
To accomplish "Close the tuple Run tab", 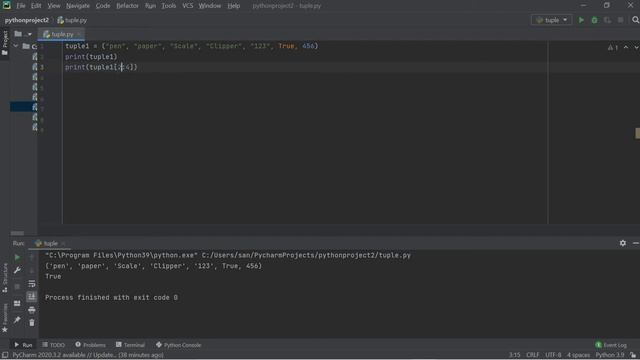I will [63, 244].
